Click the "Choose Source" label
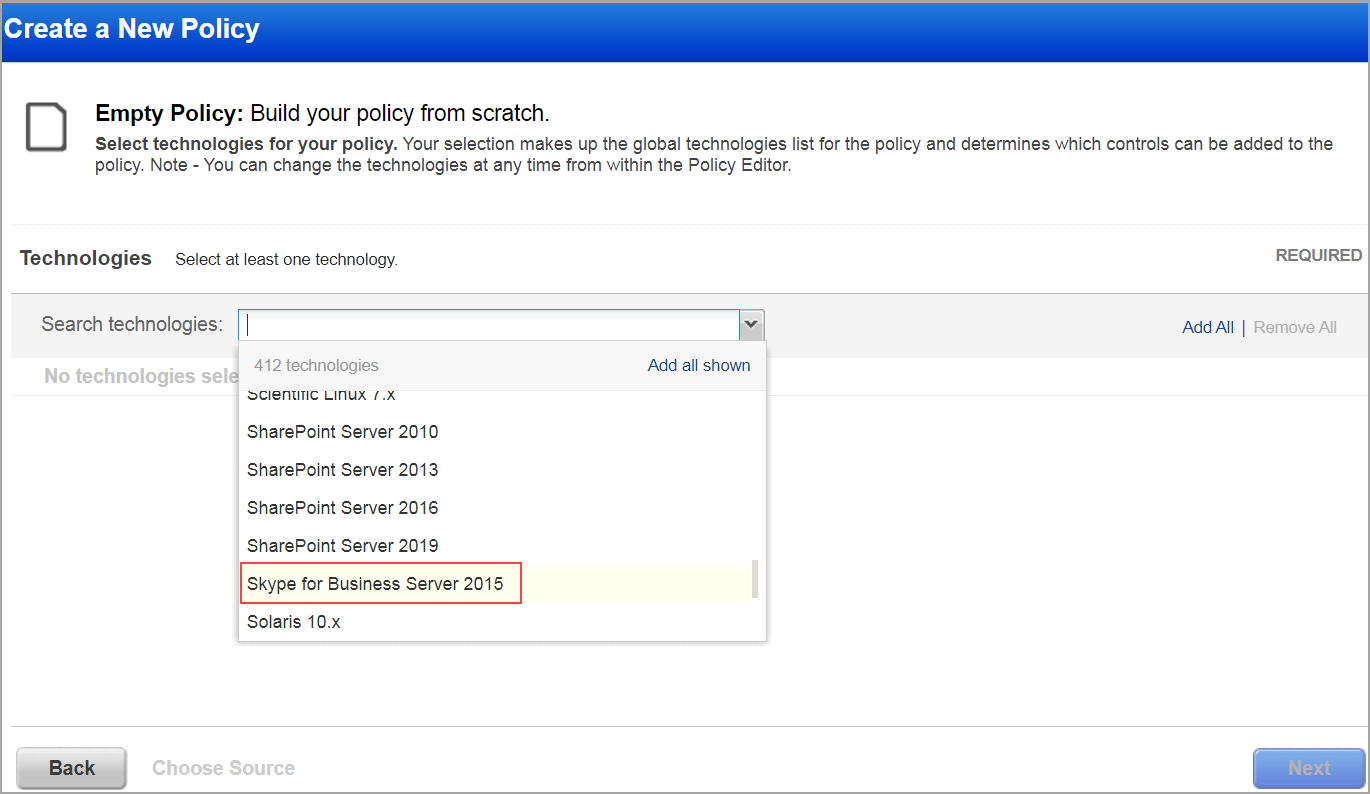 coord(223,767)
